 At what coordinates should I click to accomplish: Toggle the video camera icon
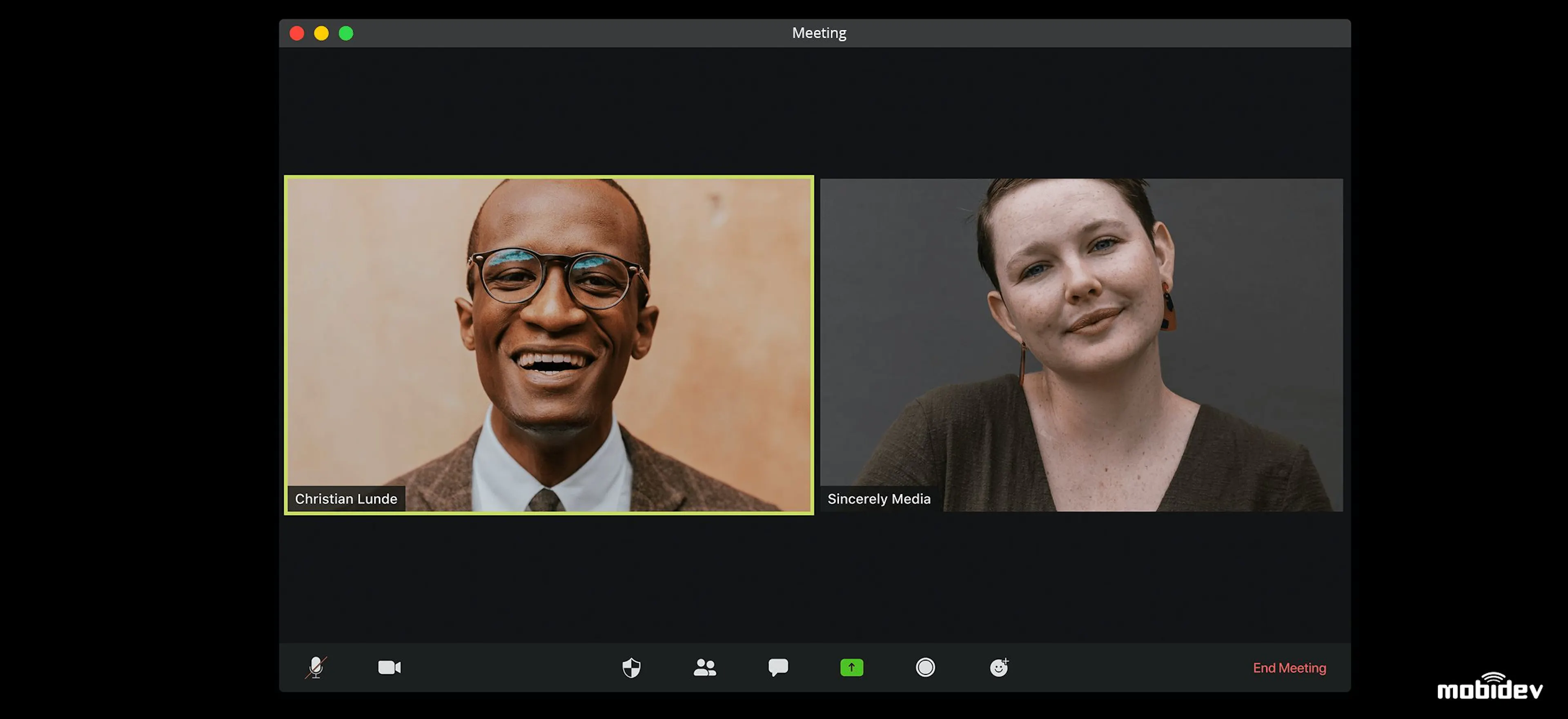390,667
